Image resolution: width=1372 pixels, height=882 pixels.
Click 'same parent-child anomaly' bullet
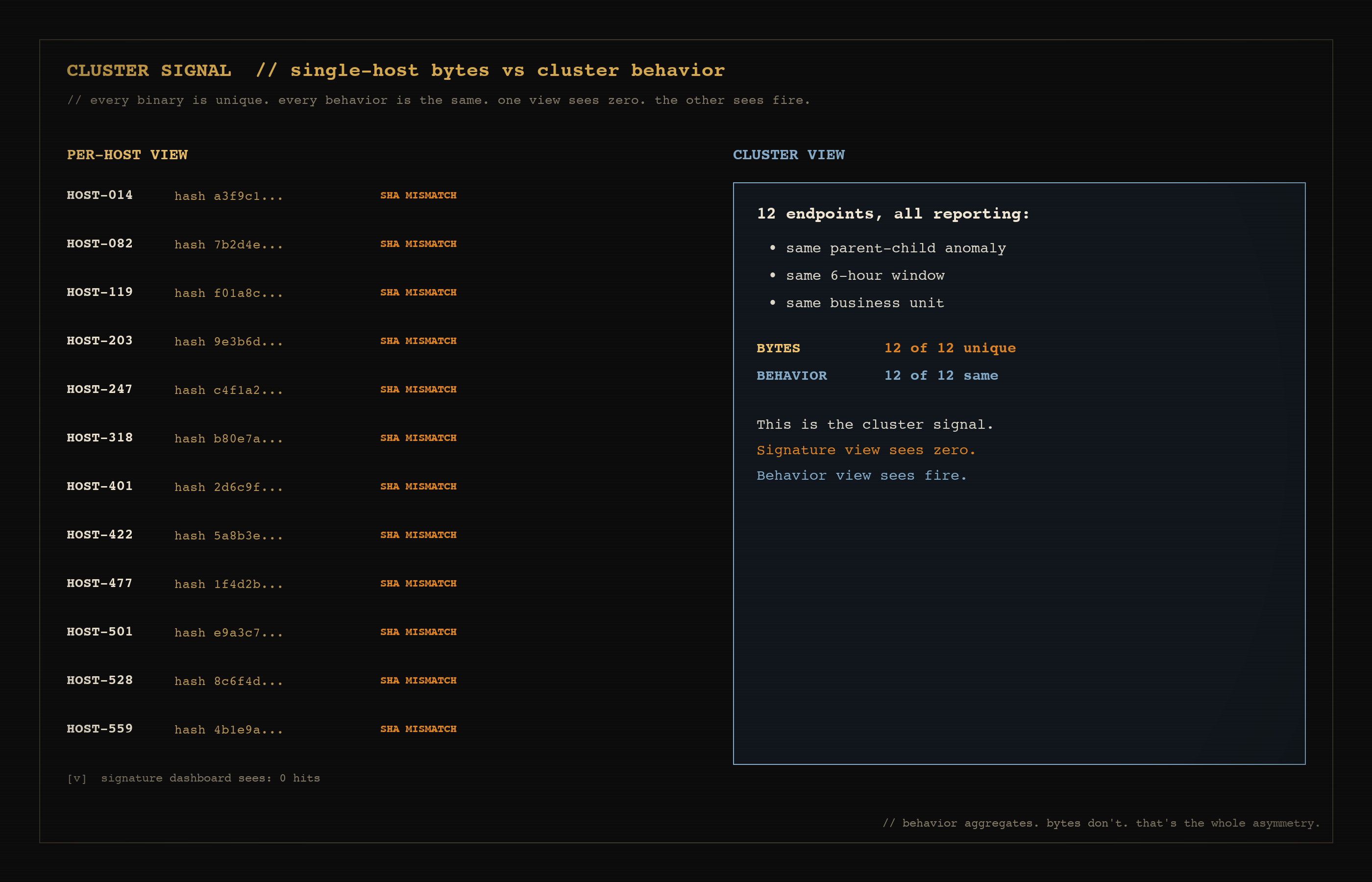[896, 248]
